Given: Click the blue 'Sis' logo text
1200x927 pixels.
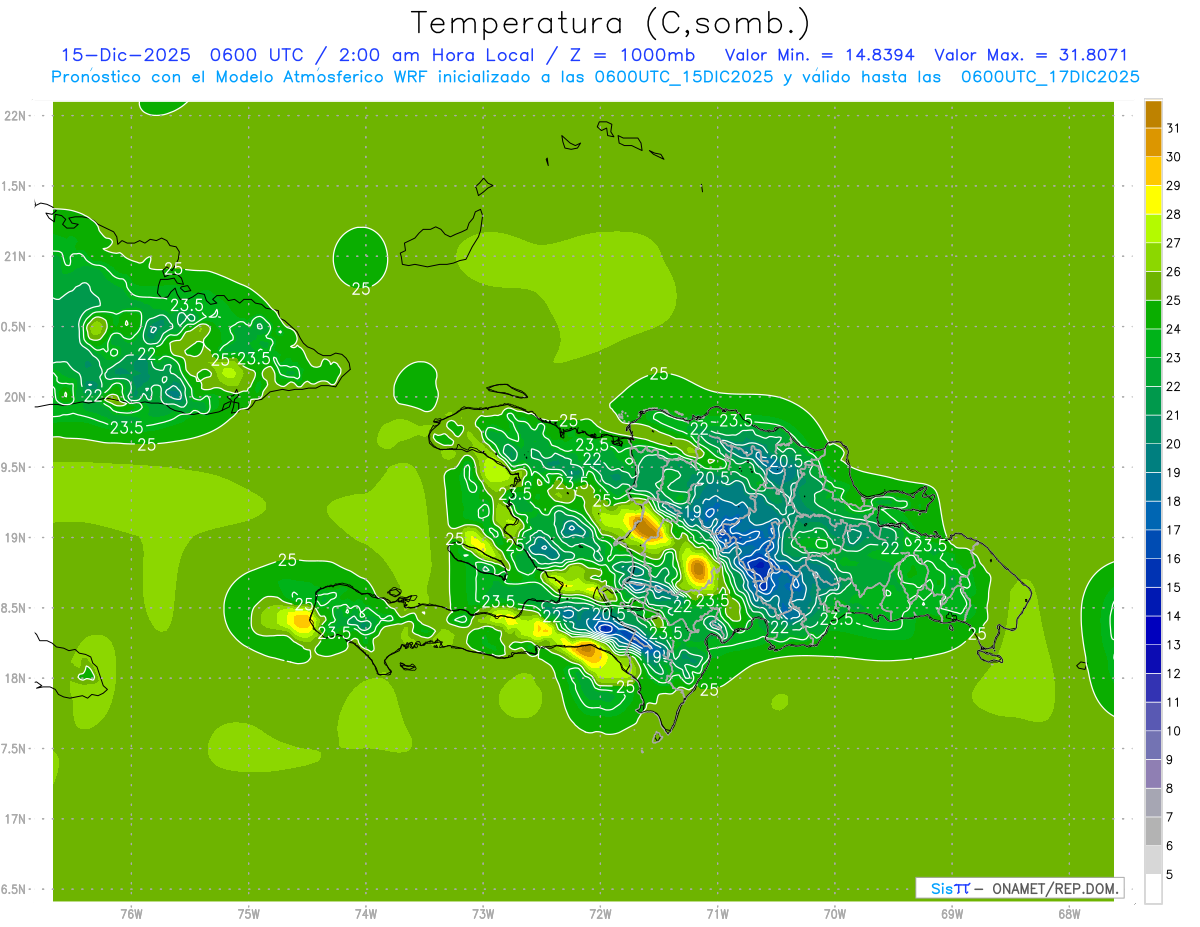Looking at the screenshot, I should tap(943, 888).
